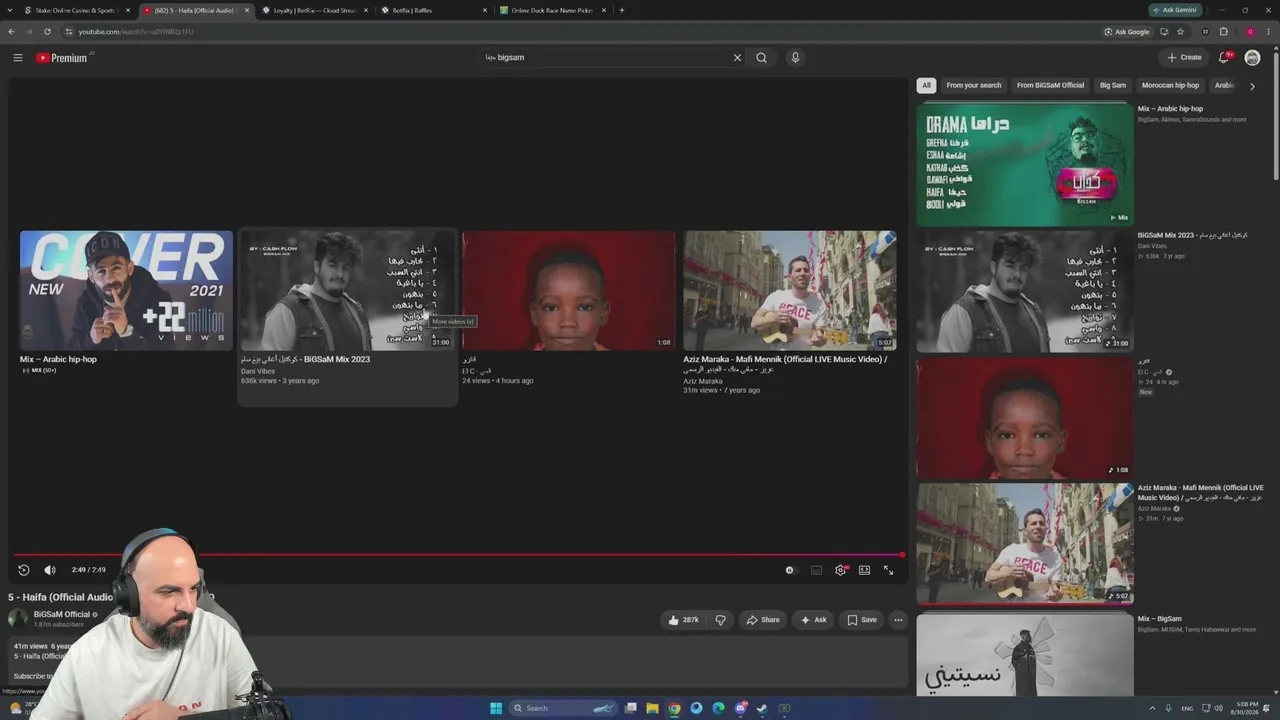1280x720 pixels.
Task: Open the sidebar Mix – Arabic hip-hop title
Action: (1170, 109)
